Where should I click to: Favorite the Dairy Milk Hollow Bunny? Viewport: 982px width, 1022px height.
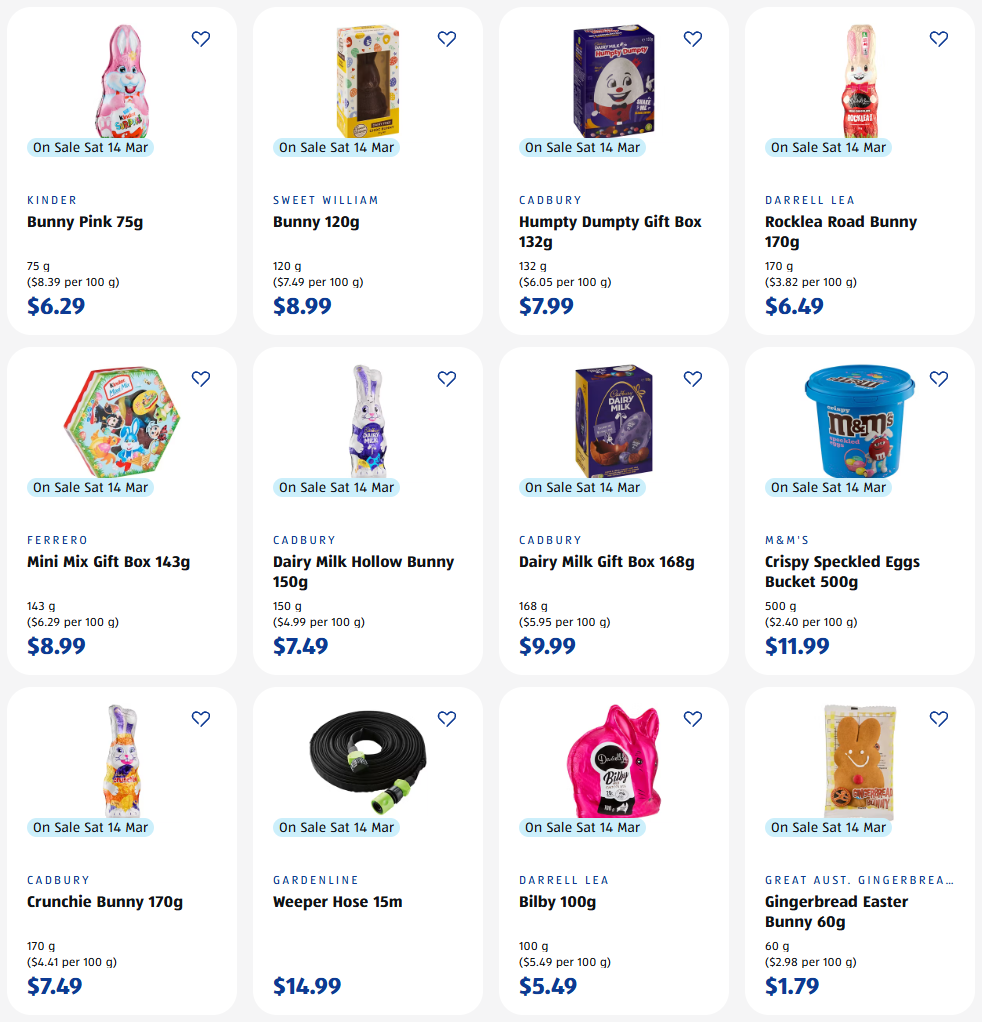coord(447,379)
